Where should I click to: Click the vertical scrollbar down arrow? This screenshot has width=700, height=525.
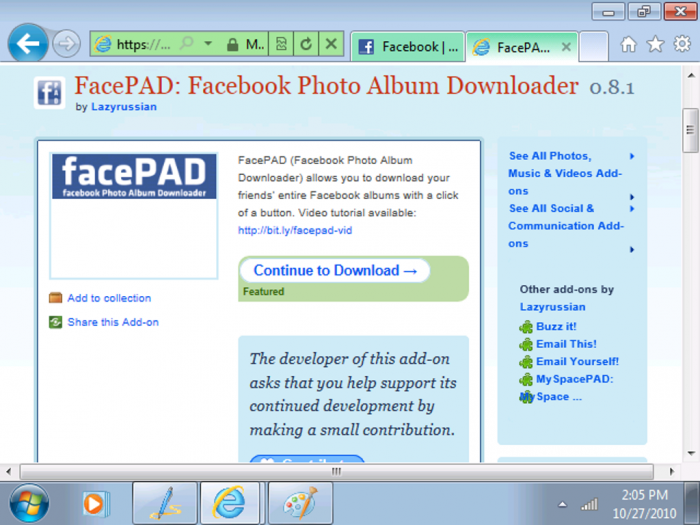(691, 454)
